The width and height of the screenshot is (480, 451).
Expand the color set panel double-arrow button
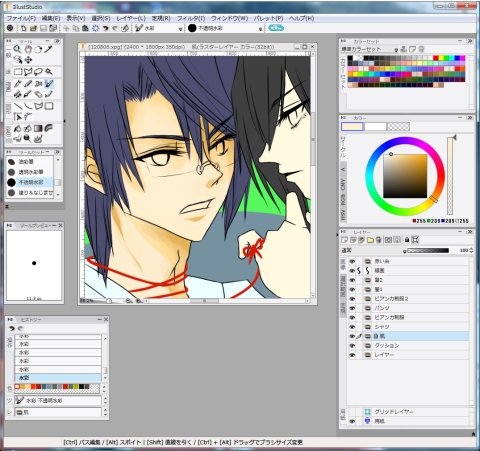(470, 41)
